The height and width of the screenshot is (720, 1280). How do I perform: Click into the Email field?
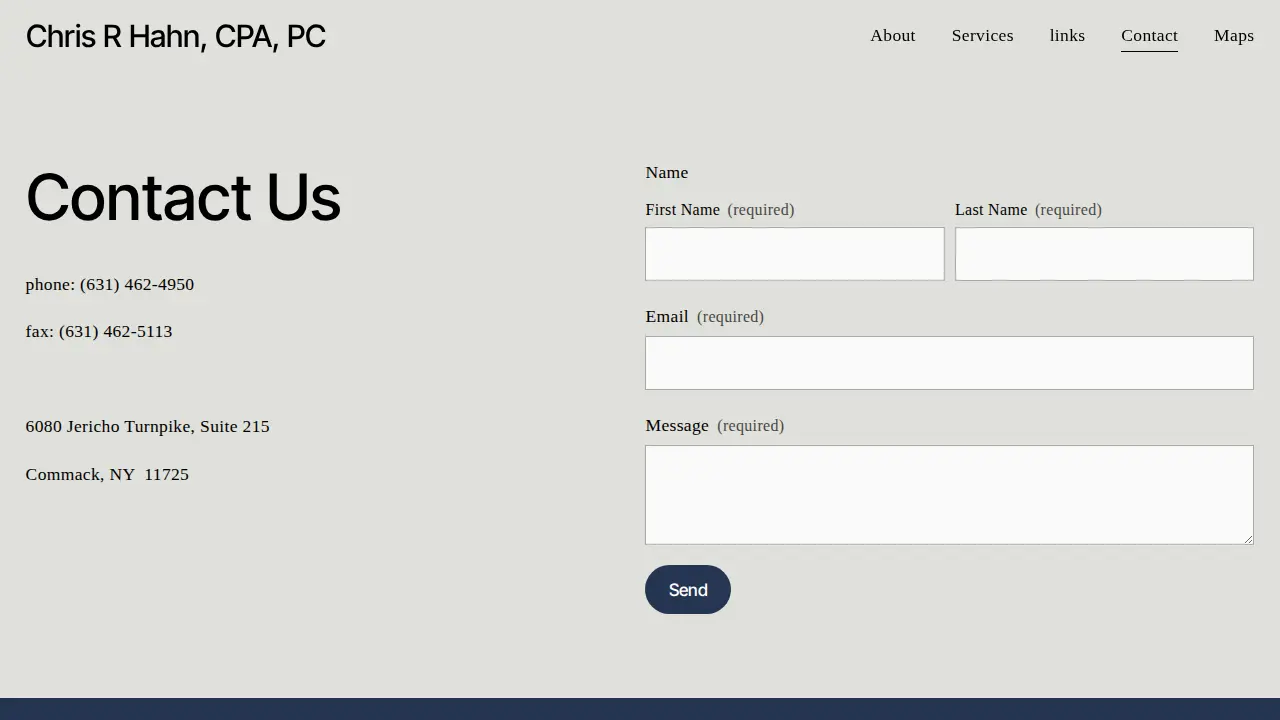pos(949,363)
